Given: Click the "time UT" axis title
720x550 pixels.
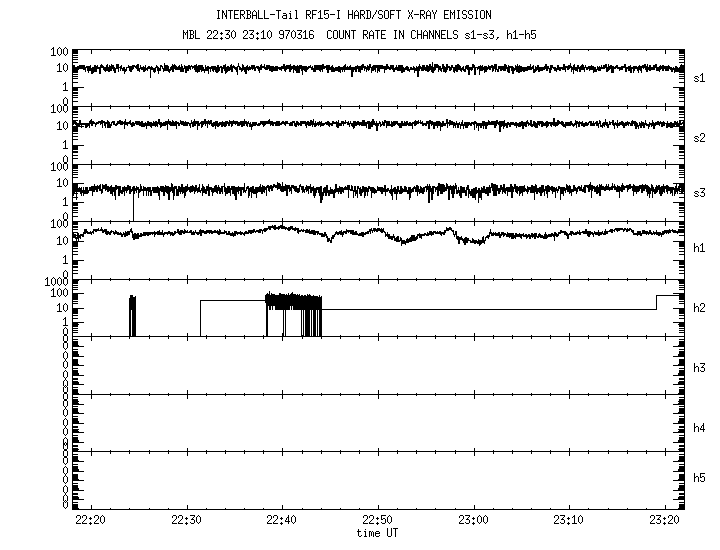Looking at the screenshot, I should 377,532.
